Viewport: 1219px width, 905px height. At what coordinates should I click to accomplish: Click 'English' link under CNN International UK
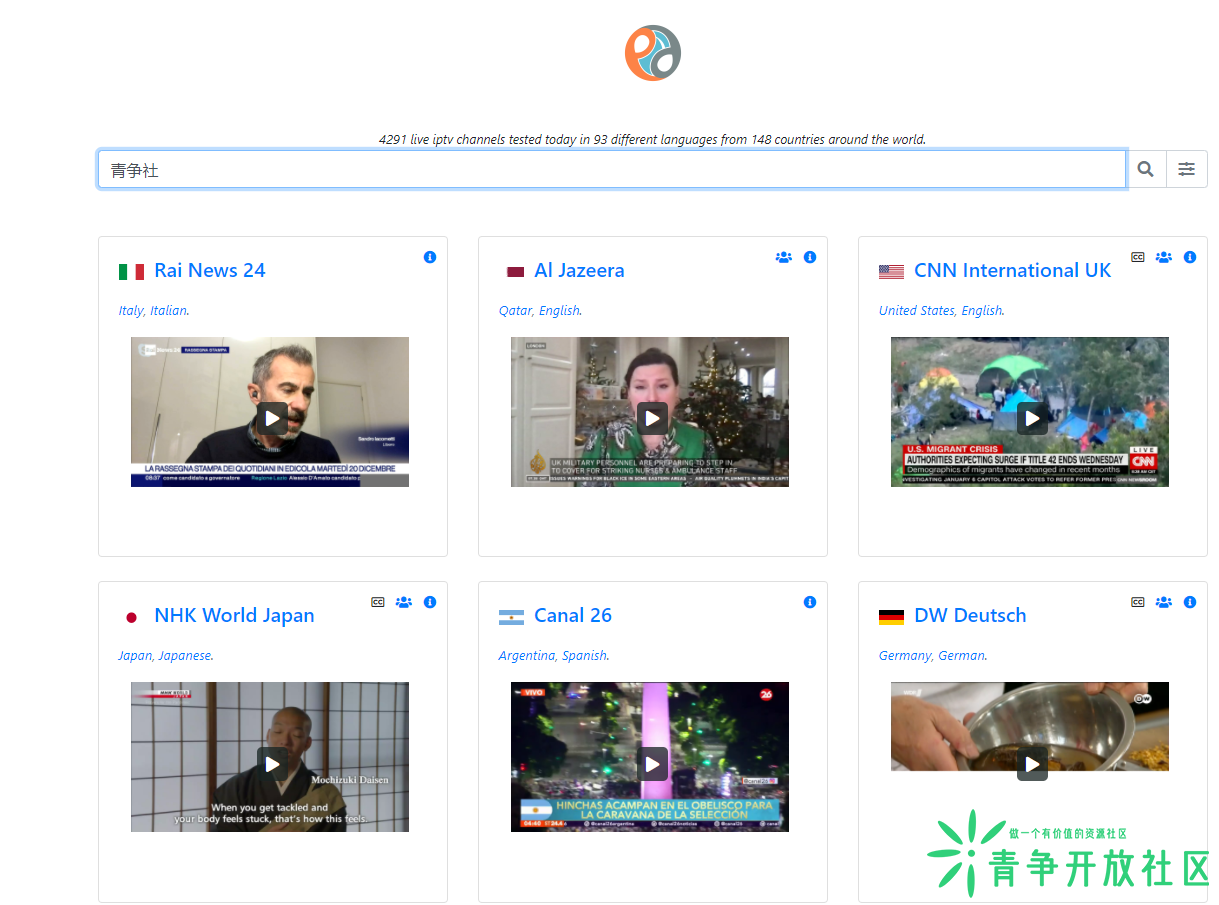(x=982, y=311)
